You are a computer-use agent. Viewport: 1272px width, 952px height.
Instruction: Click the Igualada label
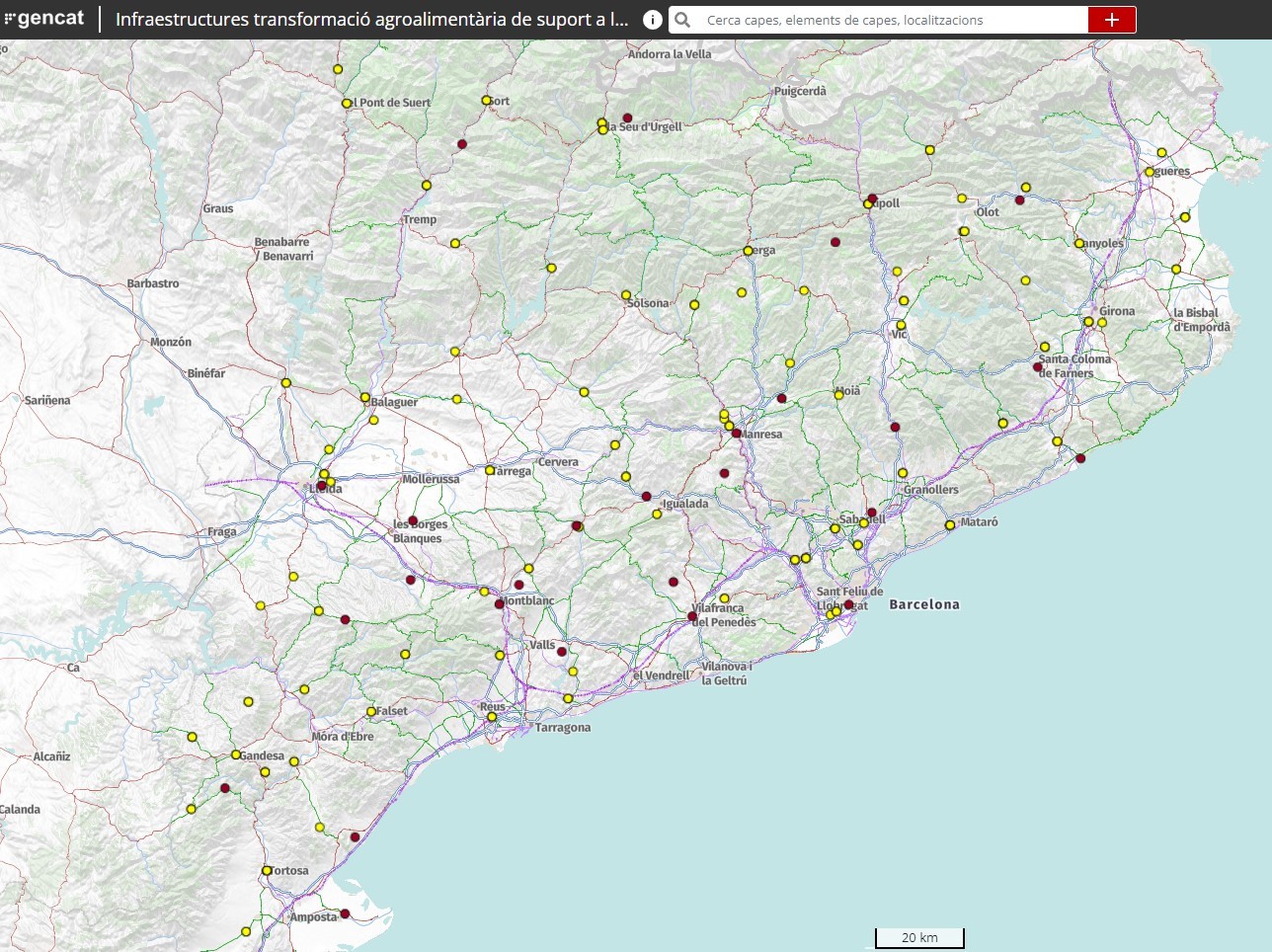pyautogui.click(x=685, y=504)
